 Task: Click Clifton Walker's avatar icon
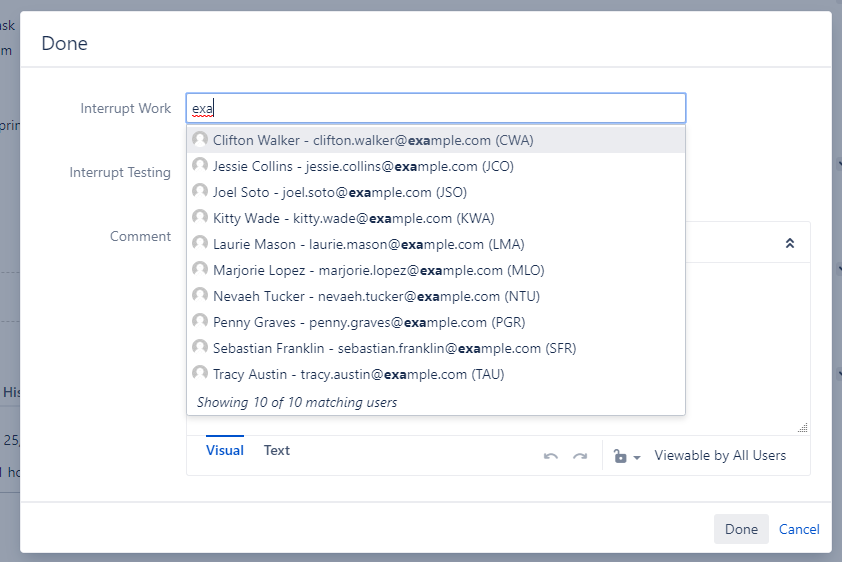(x=200, y=139)
